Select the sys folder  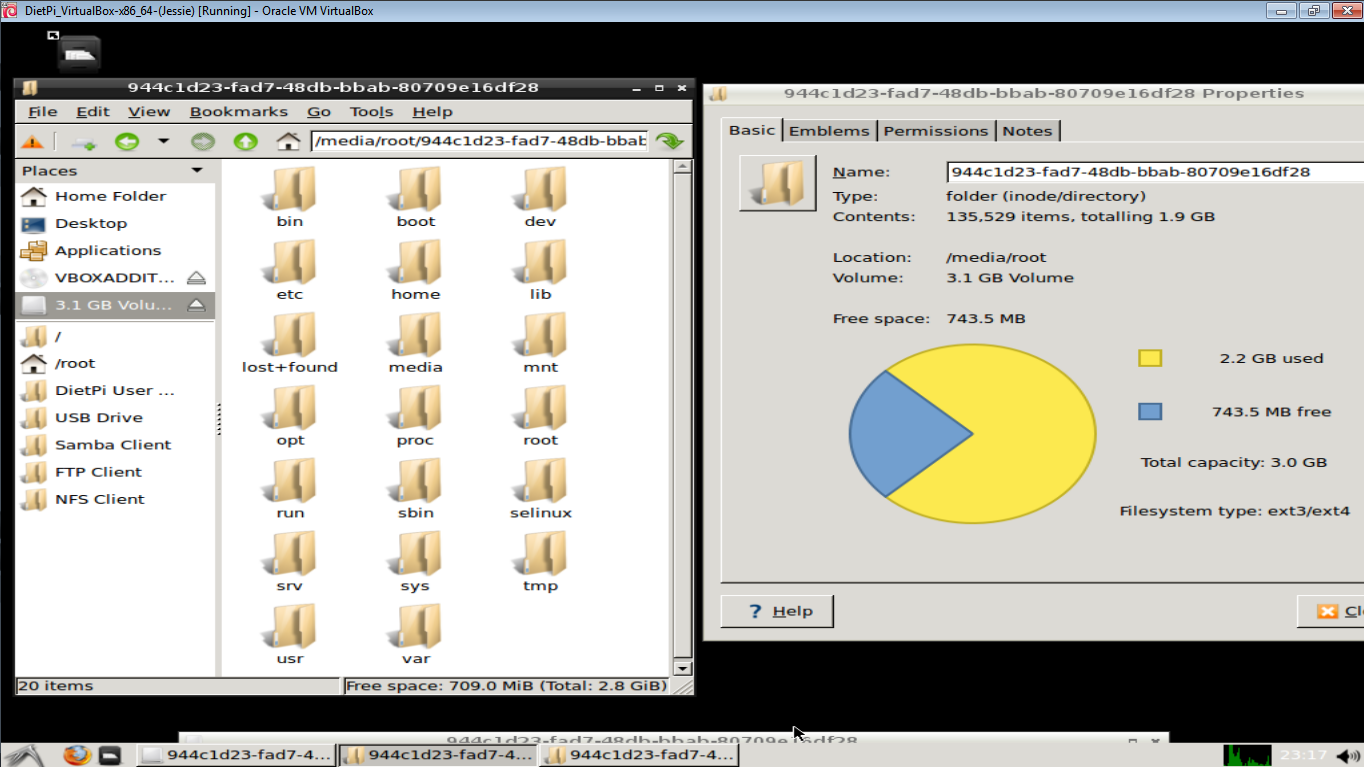click(415, 562)
